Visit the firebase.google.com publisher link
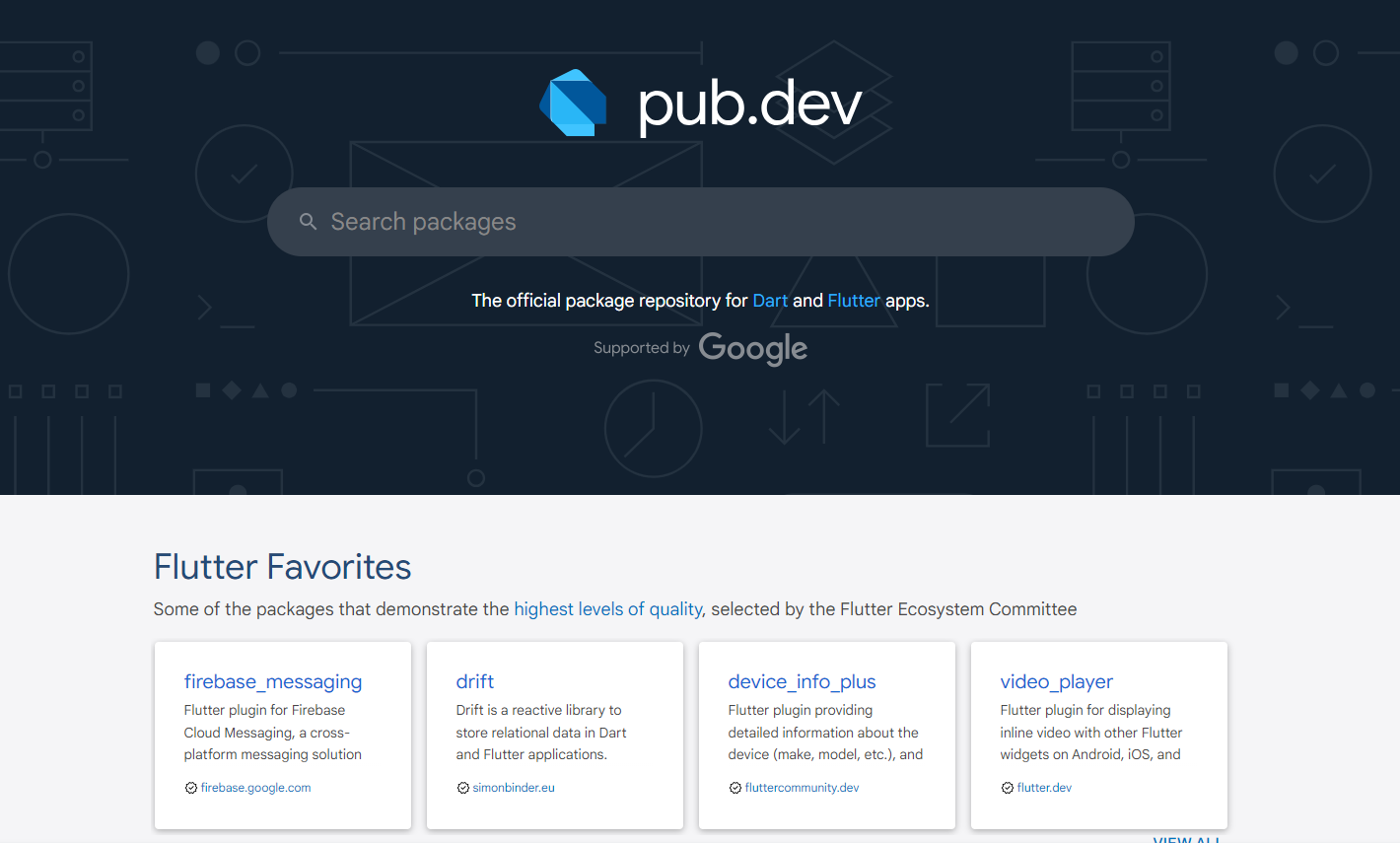 pos(255,788)
